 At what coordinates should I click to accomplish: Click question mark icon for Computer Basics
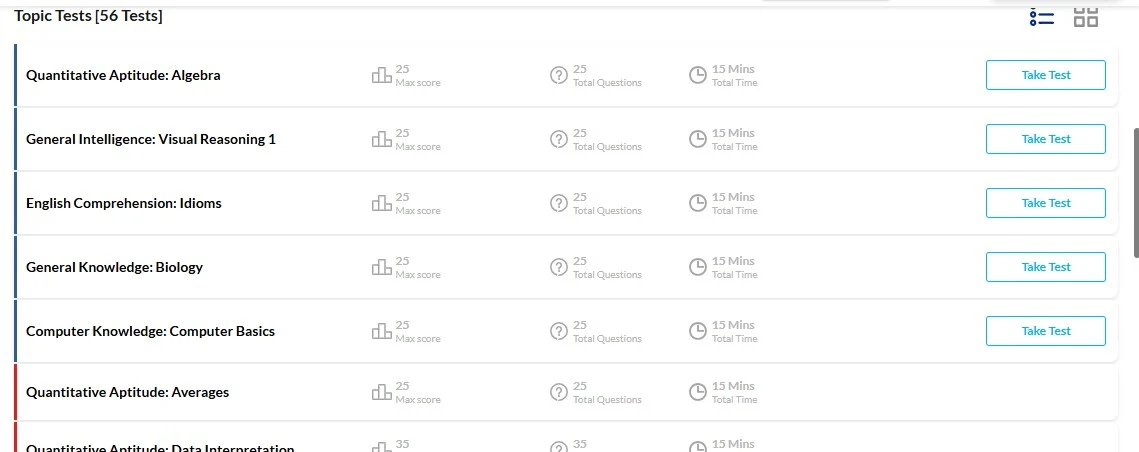[x=559, y=331]
